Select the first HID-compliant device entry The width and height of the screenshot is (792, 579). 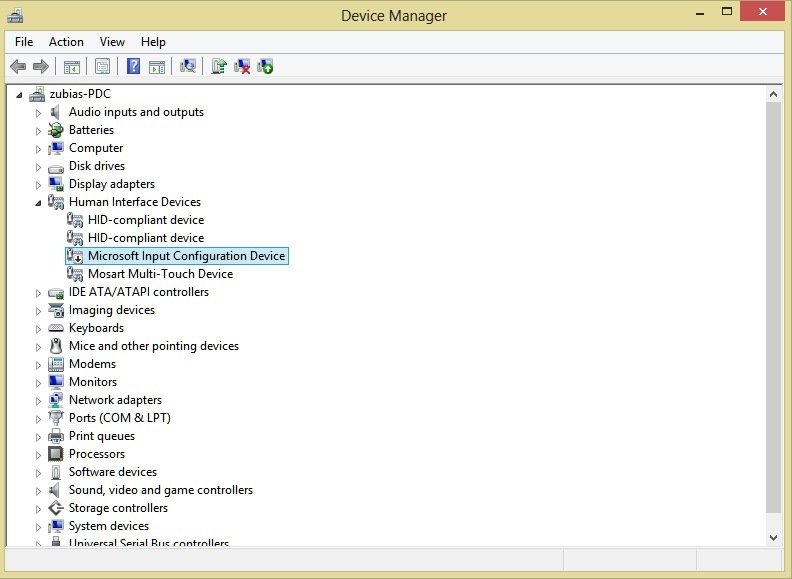146,220
